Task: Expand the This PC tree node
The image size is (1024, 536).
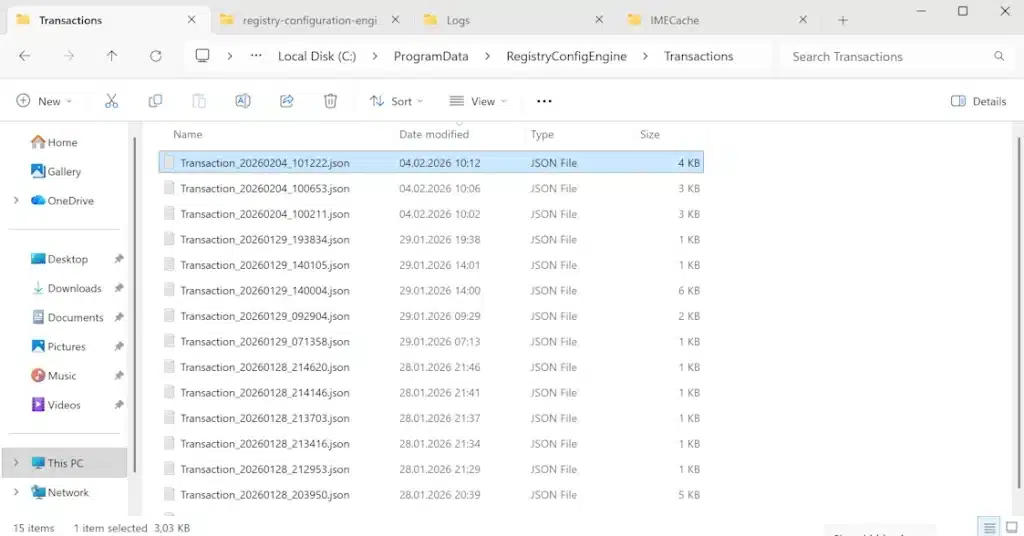Action: [16, 463]
